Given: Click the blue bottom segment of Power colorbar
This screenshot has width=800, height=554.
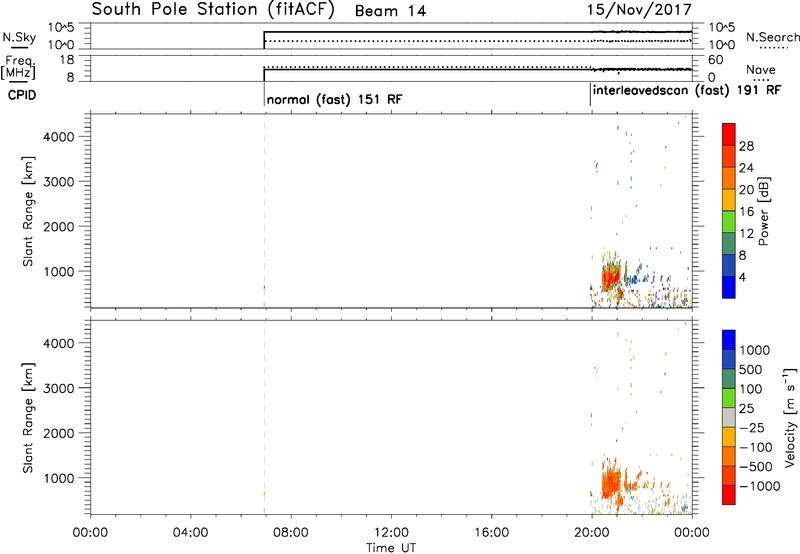Looking at the screenshot, I should (x=729, y=287).
